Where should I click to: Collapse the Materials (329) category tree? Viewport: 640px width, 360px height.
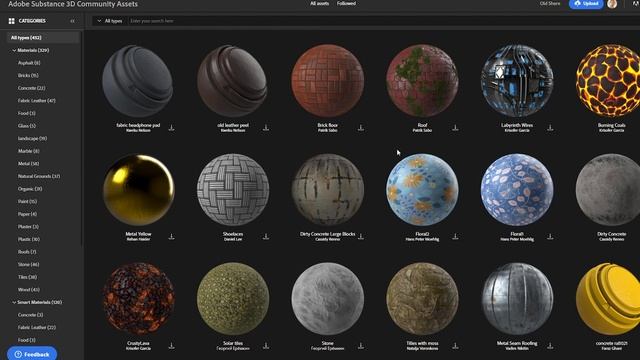point(14,50)
